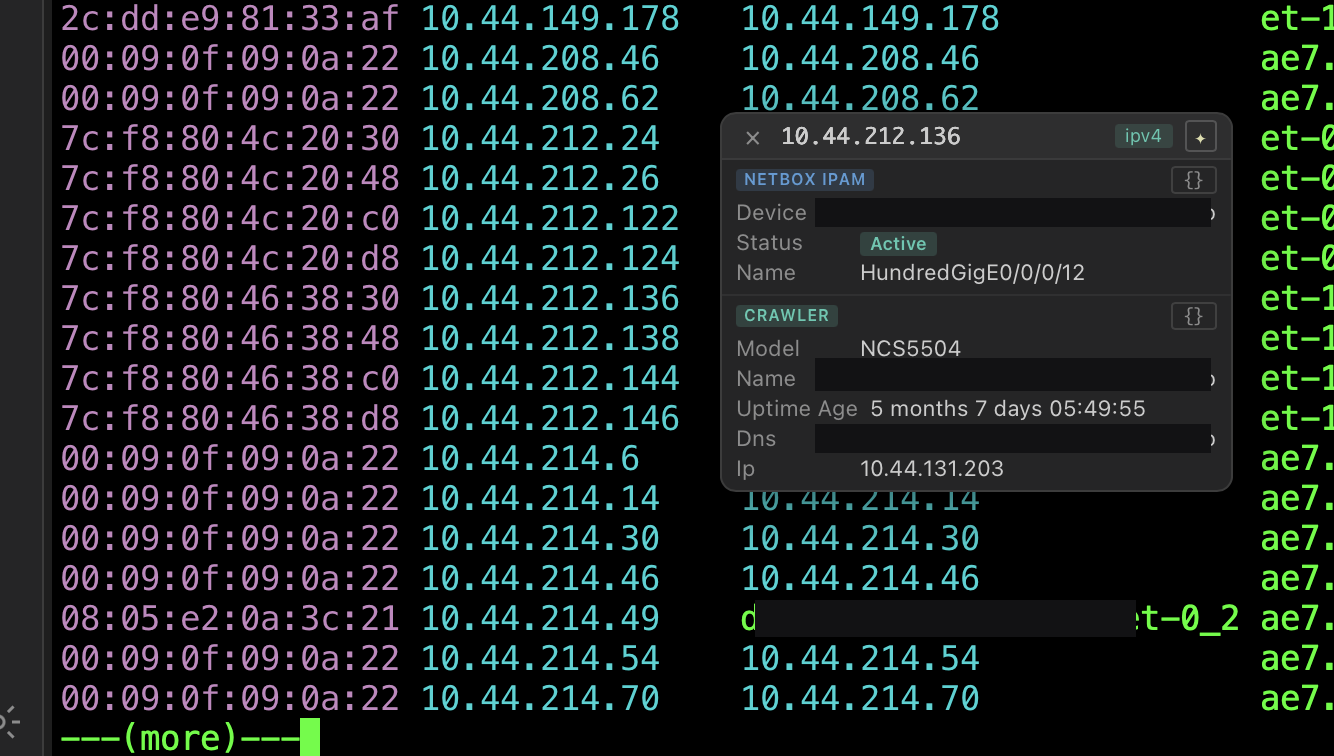Viewport: 1334px width, 756px height.
Task: Click the sparkle button in popup header
Action: coord(1200,137)
